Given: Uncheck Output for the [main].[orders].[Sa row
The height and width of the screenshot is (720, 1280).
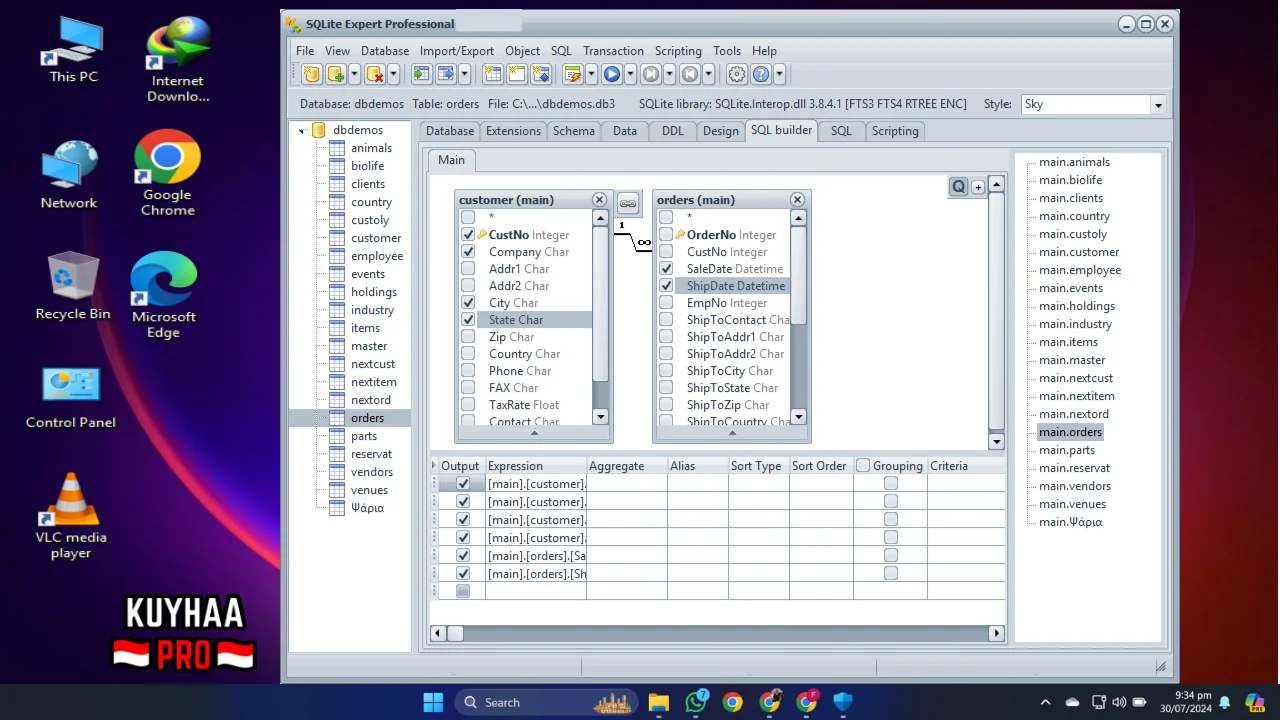Looking at the screenshot, I should point(463,556).
